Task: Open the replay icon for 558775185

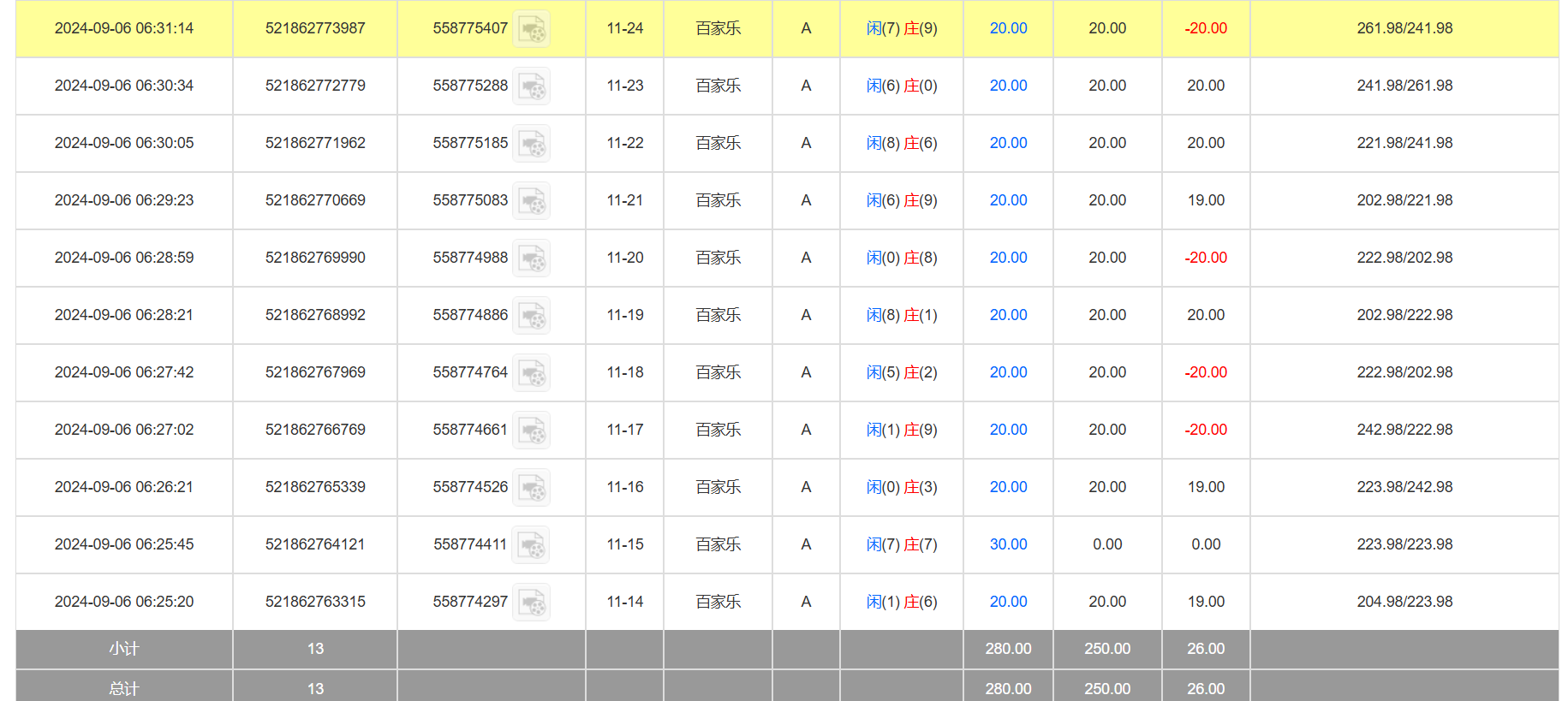Action: click(532, 144)
